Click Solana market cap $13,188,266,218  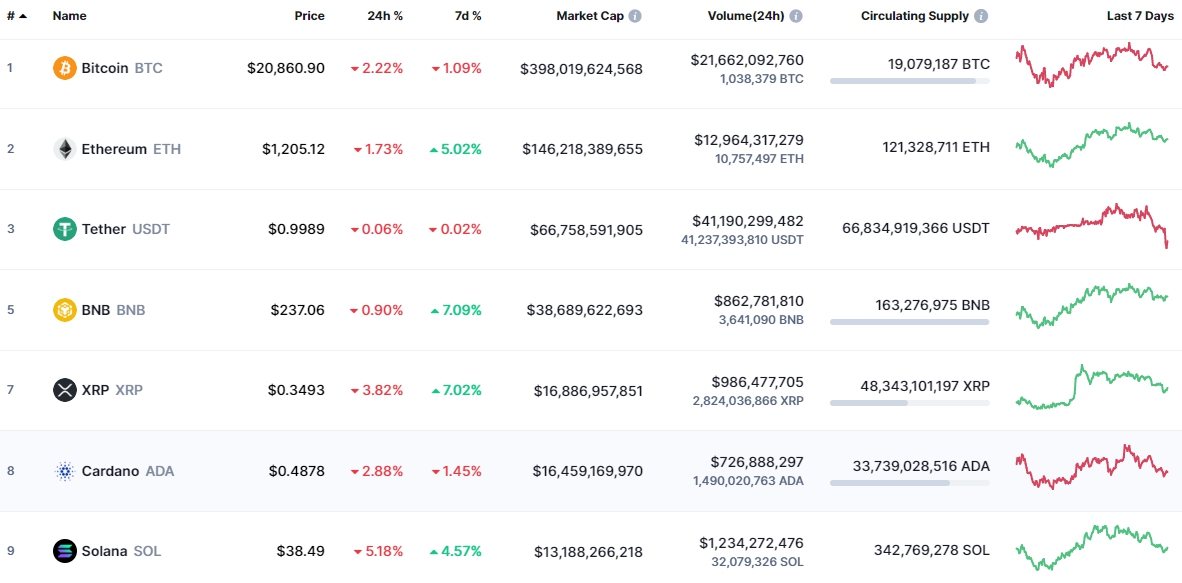click(x=589, y=551)
